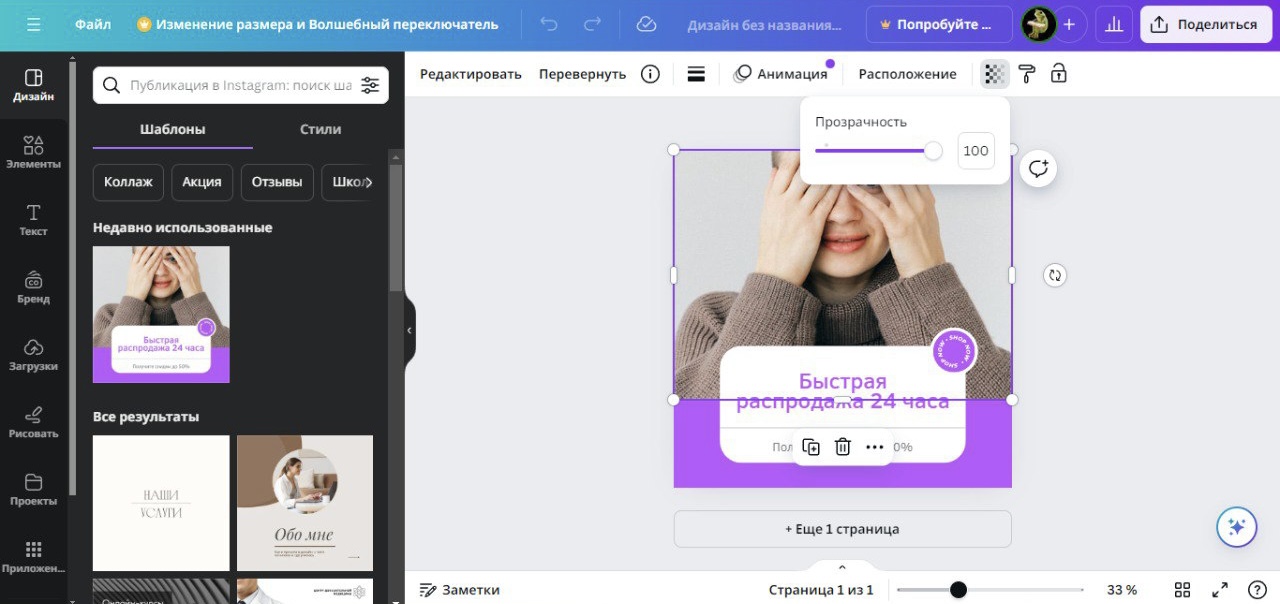This screenshot has width=1280, height=604.
Task: Open the help question mark
Action: 1256,590
